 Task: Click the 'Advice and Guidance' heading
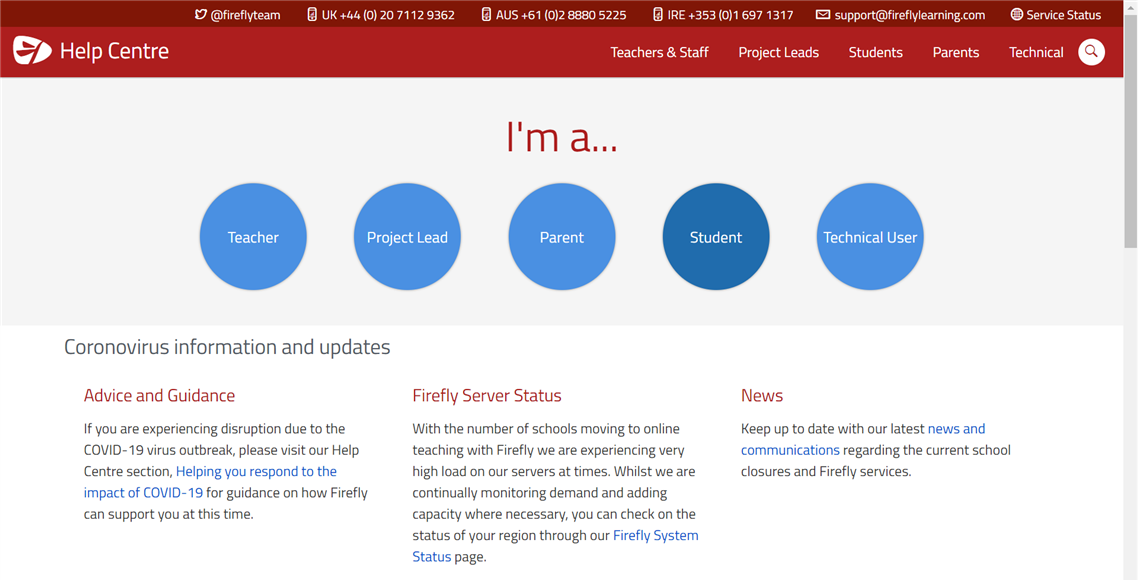coord(159,396)
